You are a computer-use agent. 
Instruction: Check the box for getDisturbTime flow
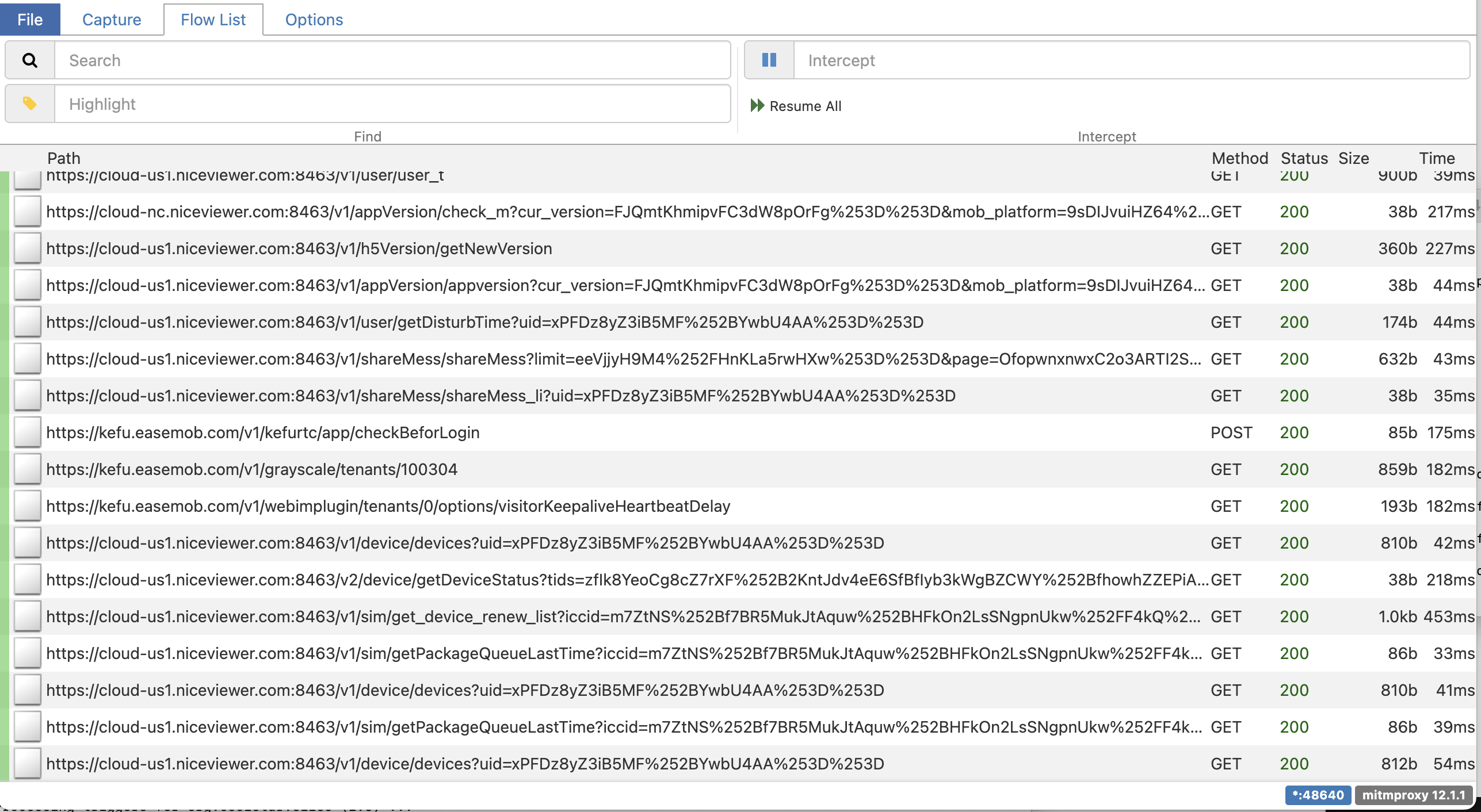(28, 322)
